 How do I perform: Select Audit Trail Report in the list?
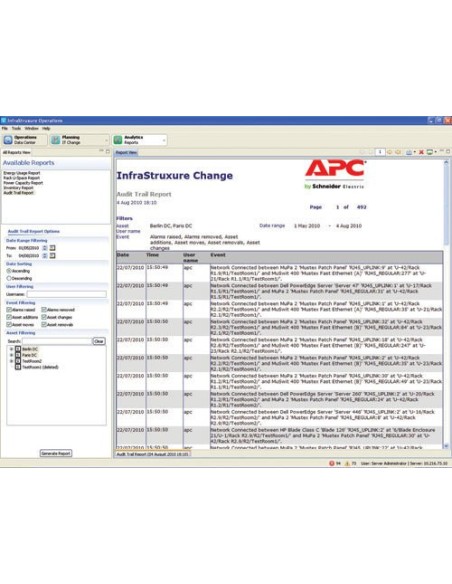(x=19, y=193)
